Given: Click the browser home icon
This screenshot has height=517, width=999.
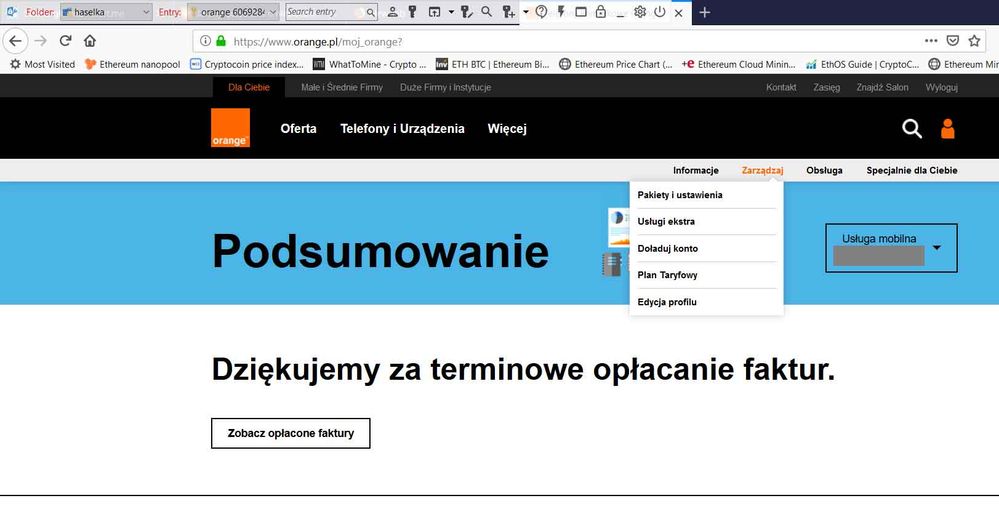Looking at the screenshot, I should point(90,41).
